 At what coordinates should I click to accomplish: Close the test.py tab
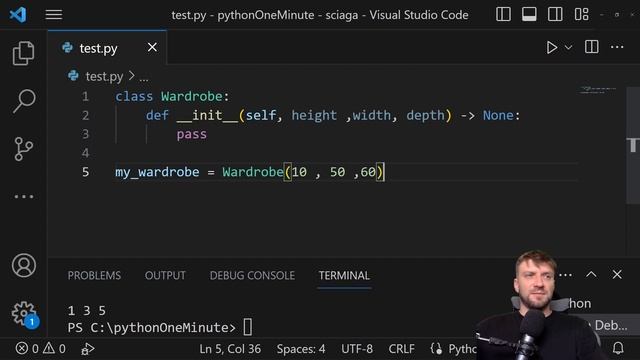(152, 47)
